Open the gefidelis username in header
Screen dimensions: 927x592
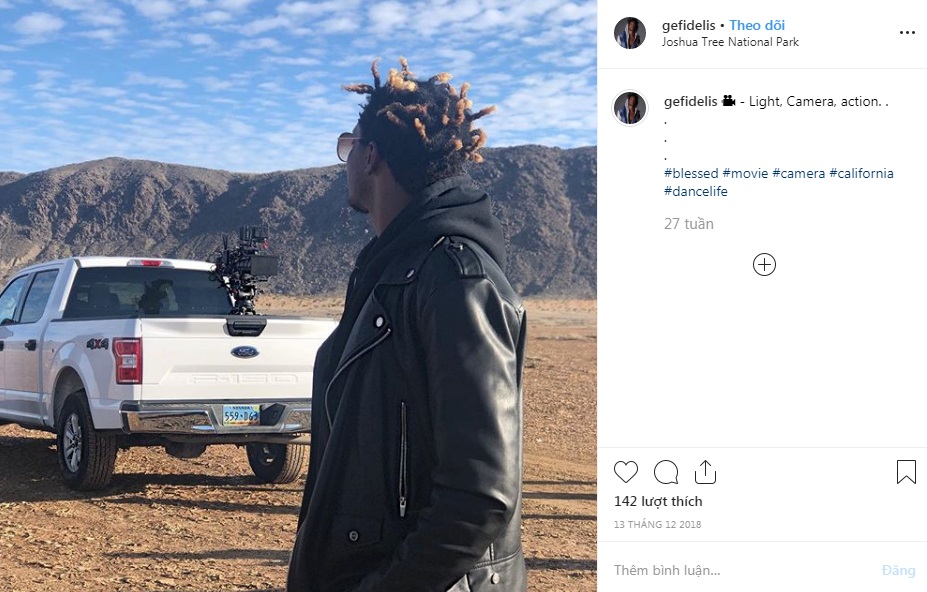click(689, 25)
